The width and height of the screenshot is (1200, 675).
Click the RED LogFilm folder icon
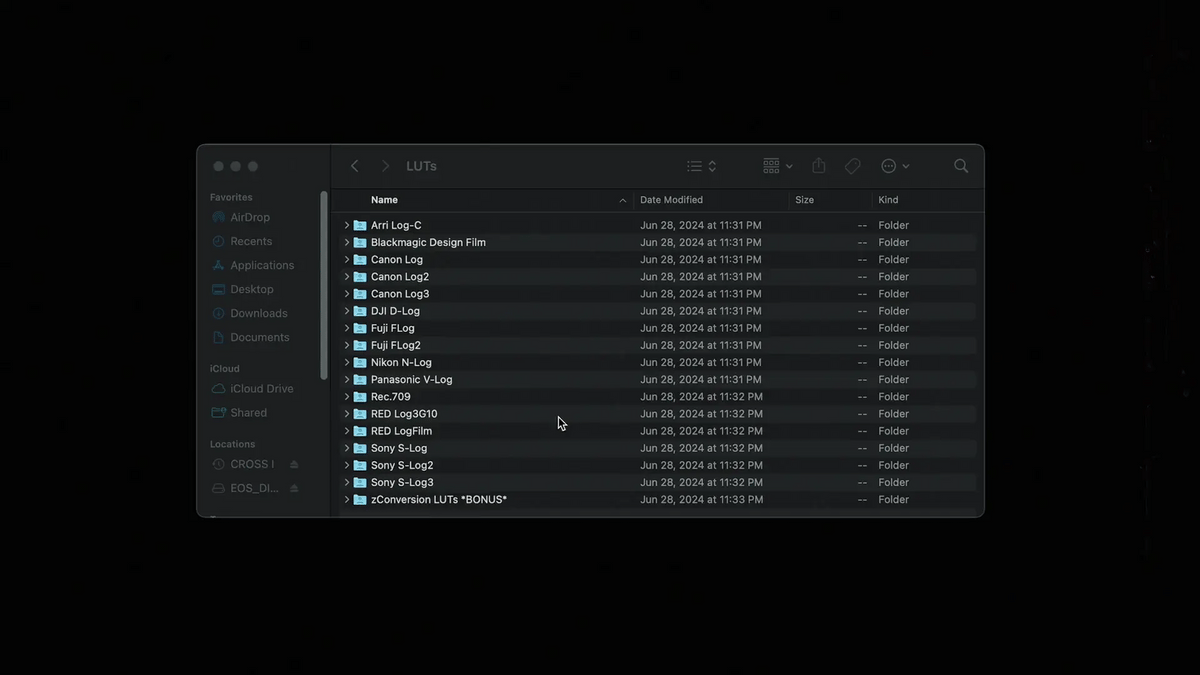click(x=360, y=431)
